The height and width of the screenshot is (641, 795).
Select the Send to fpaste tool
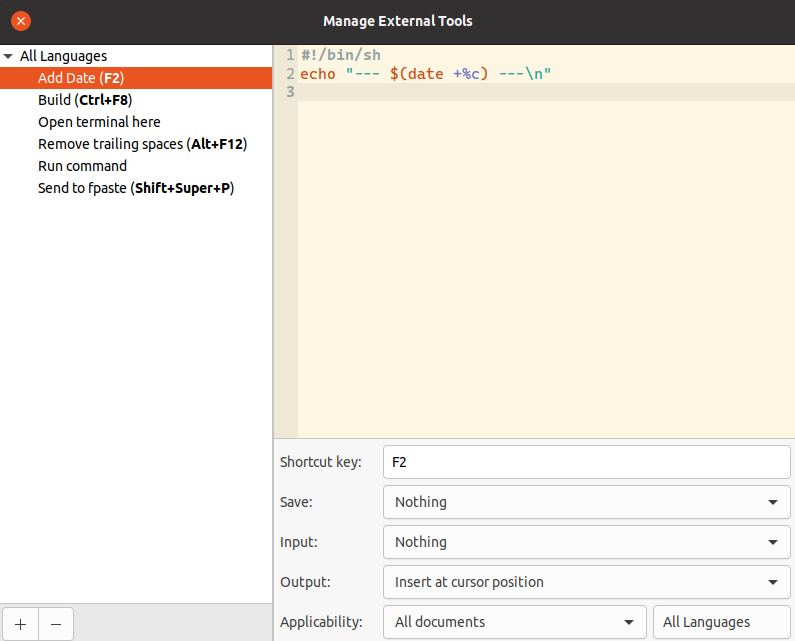click(136, 188)
